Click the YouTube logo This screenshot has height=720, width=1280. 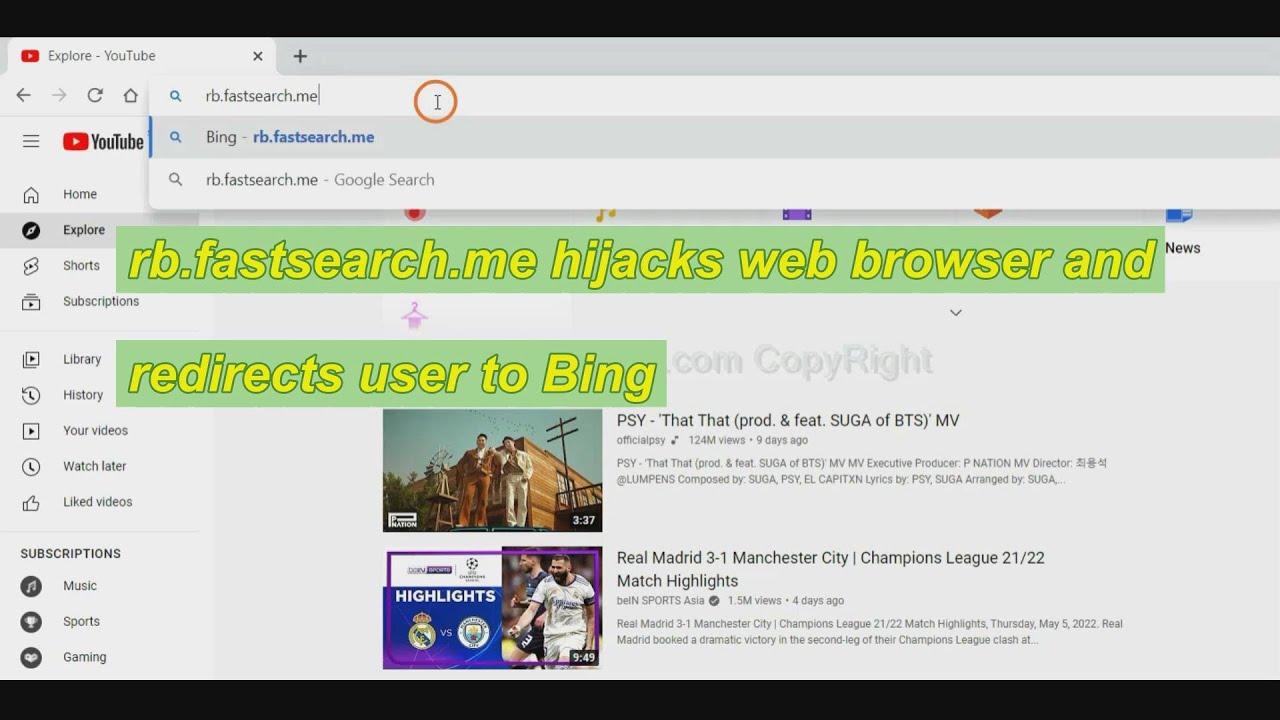pyautogui.click(x=103, y=142)
